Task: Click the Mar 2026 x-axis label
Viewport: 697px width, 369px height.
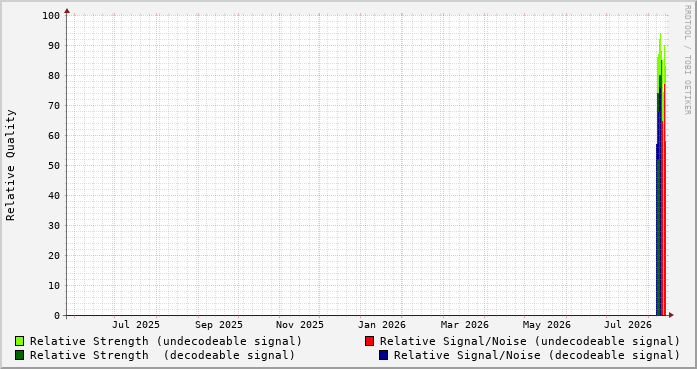Action: point(465,325)
